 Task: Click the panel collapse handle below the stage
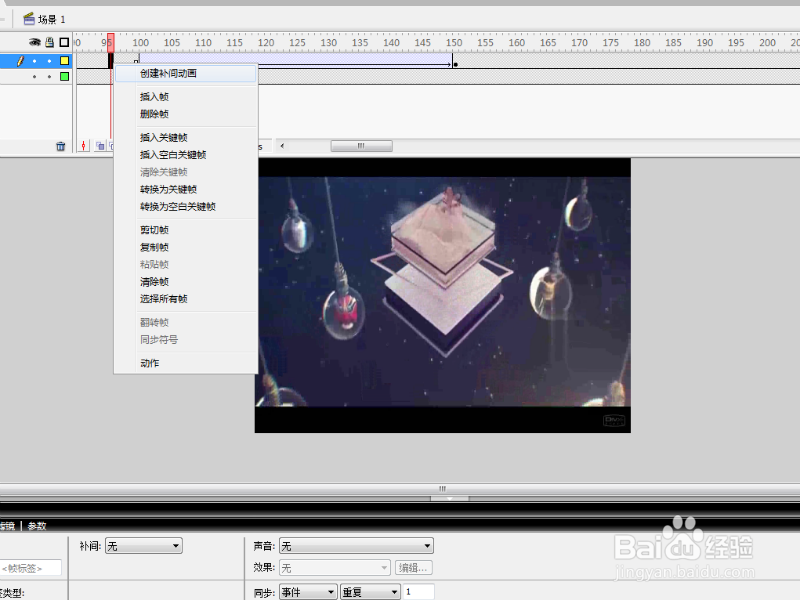[x=449, y=498]
